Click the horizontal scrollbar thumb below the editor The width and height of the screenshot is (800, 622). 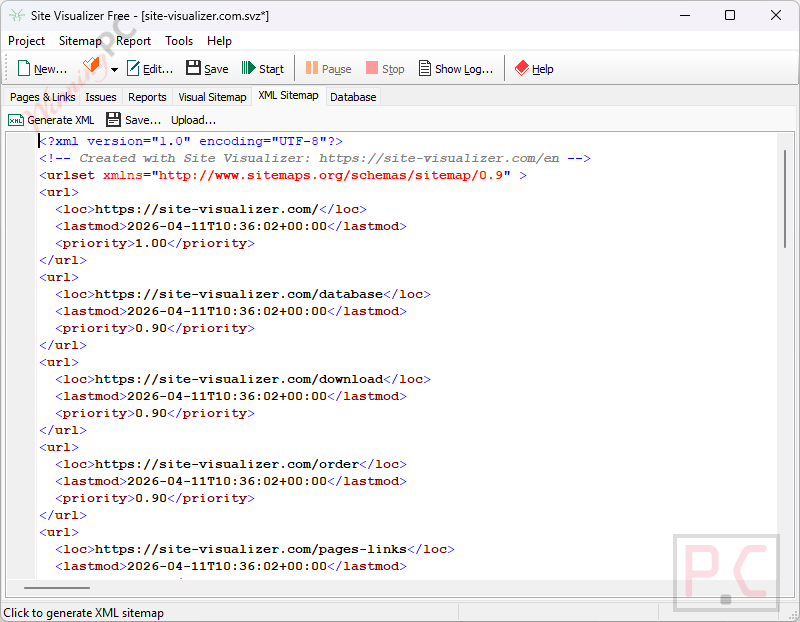pyautogui.click(x=57, y=588)
